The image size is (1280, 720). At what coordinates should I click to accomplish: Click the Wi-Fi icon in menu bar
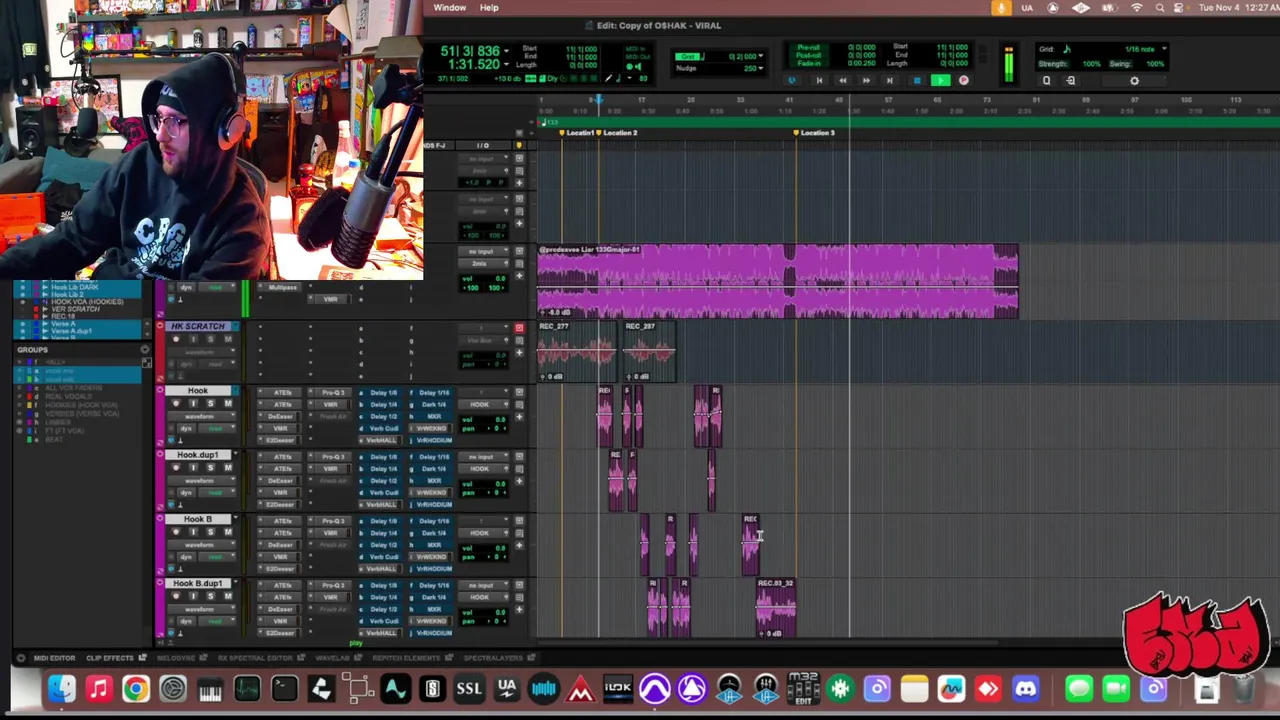[x=1137, y=8]
